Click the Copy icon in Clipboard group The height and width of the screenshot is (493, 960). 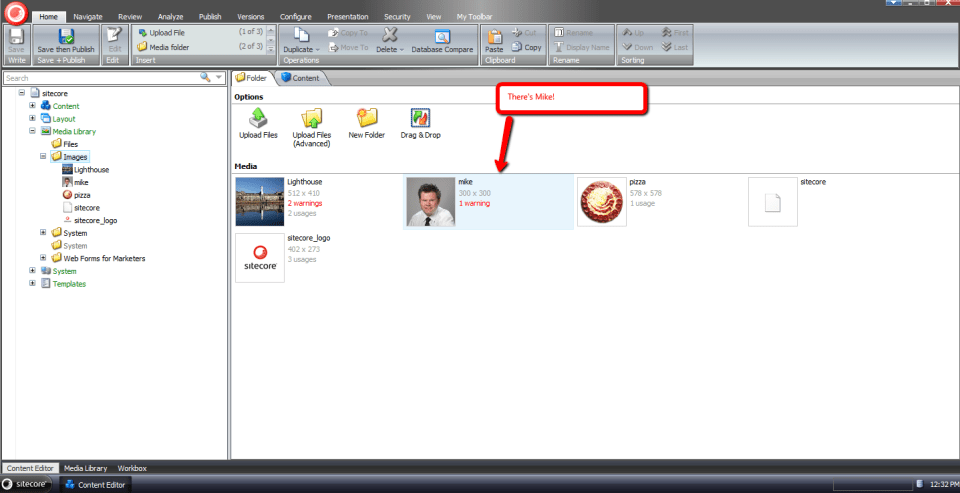[x=526, y=47]
